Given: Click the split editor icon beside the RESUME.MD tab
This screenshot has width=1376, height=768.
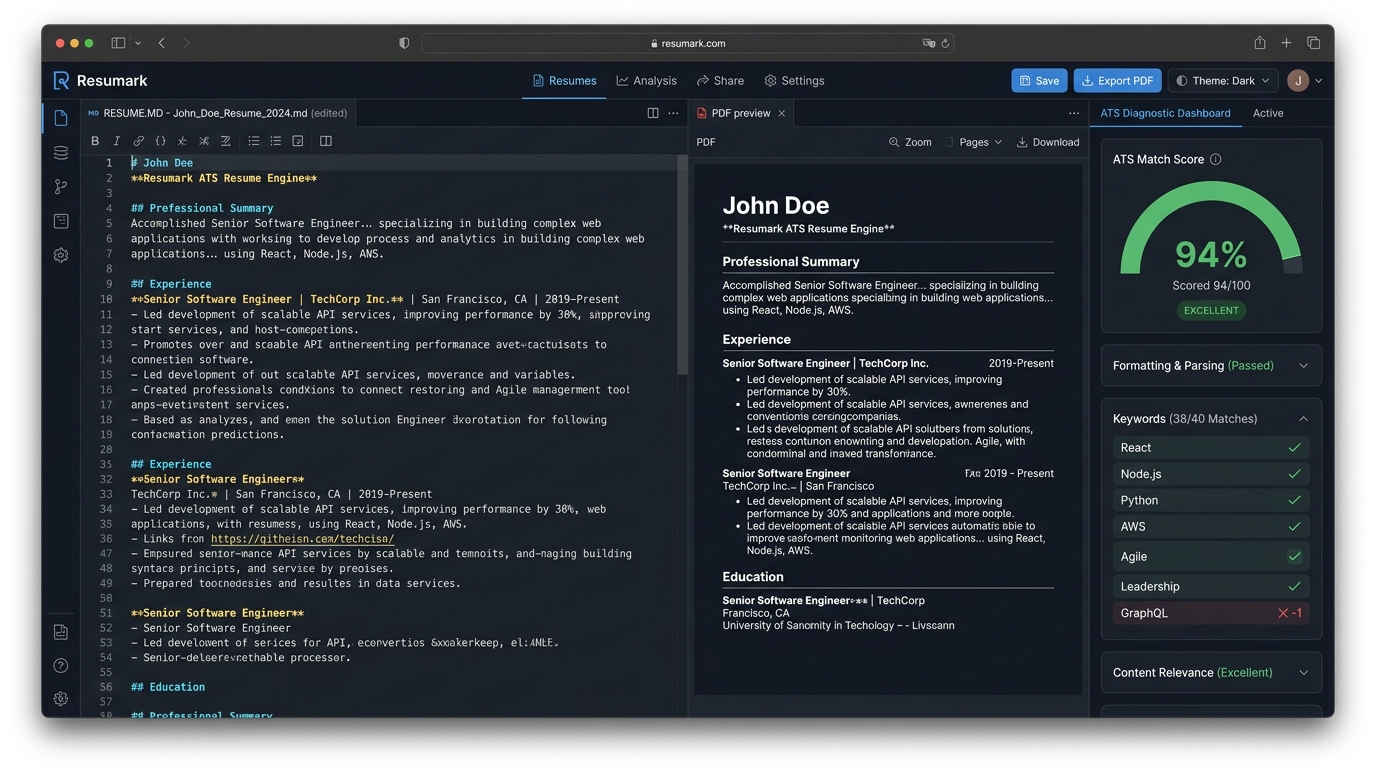Looking at the screenshot, I should pyautogui.click(x=653, y=113).
